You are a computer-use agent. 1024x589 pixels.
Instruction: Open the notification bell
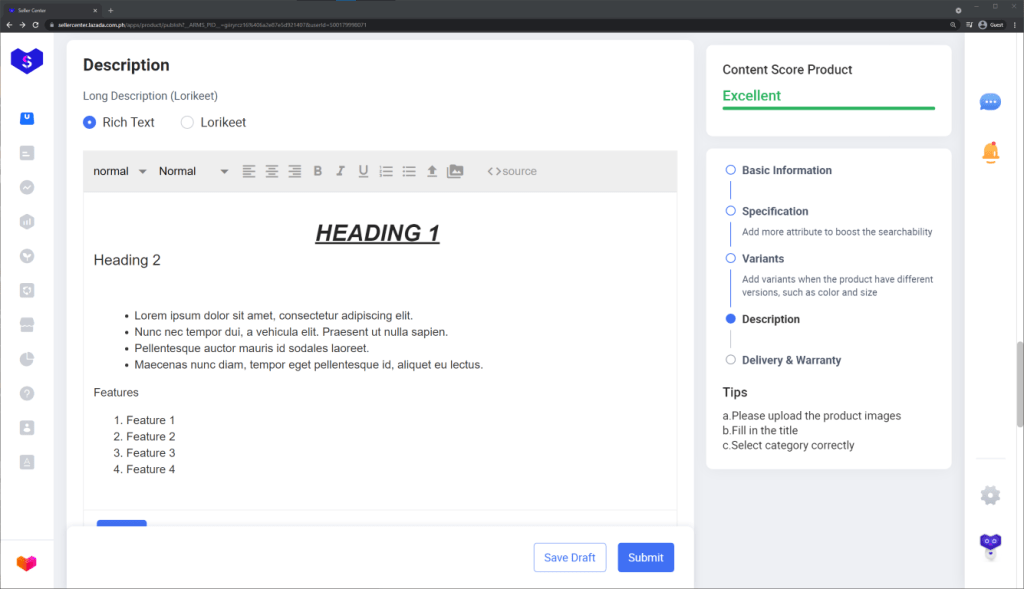tap(990, 153)
